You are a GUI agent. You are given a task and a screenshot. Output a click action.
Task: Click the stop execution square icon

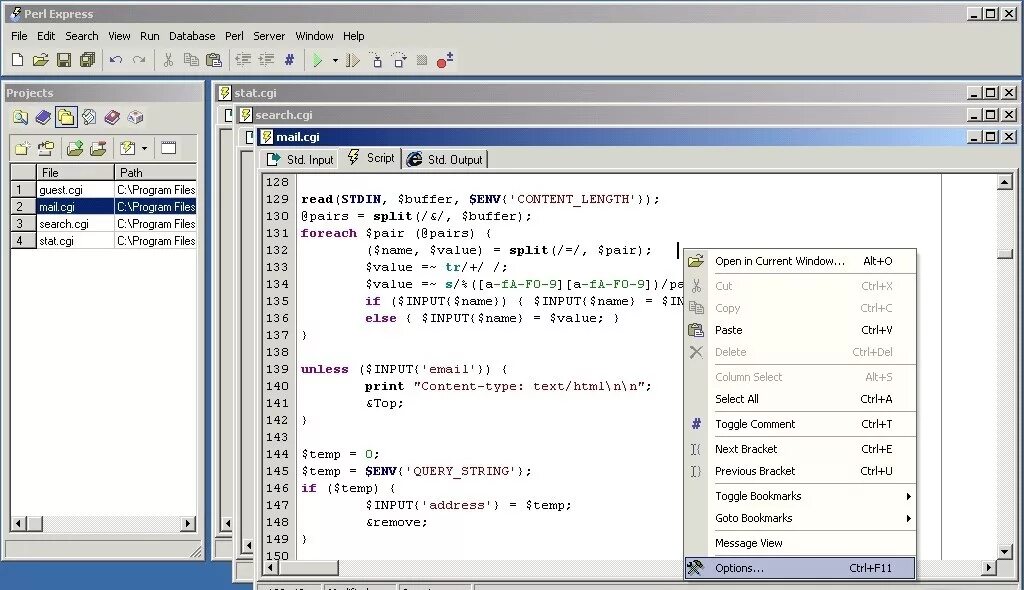pos(422,61)
